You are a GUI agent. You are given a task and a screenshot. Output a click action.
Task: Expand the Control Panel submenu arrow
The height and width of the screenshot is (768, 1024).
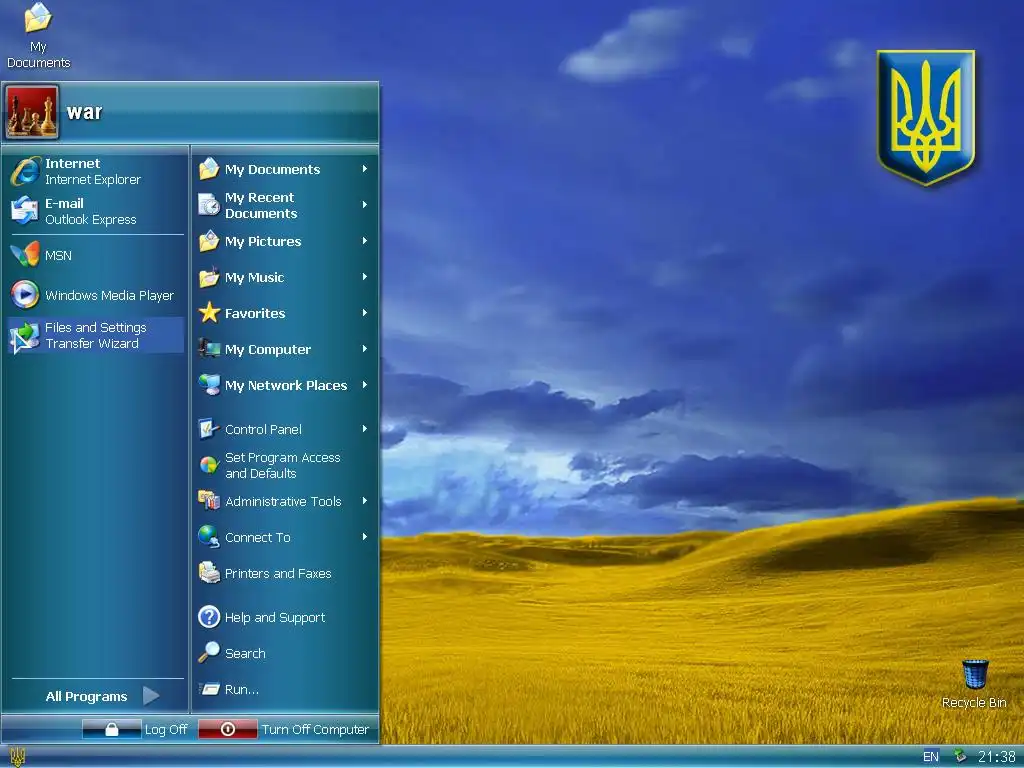[365, 429]
